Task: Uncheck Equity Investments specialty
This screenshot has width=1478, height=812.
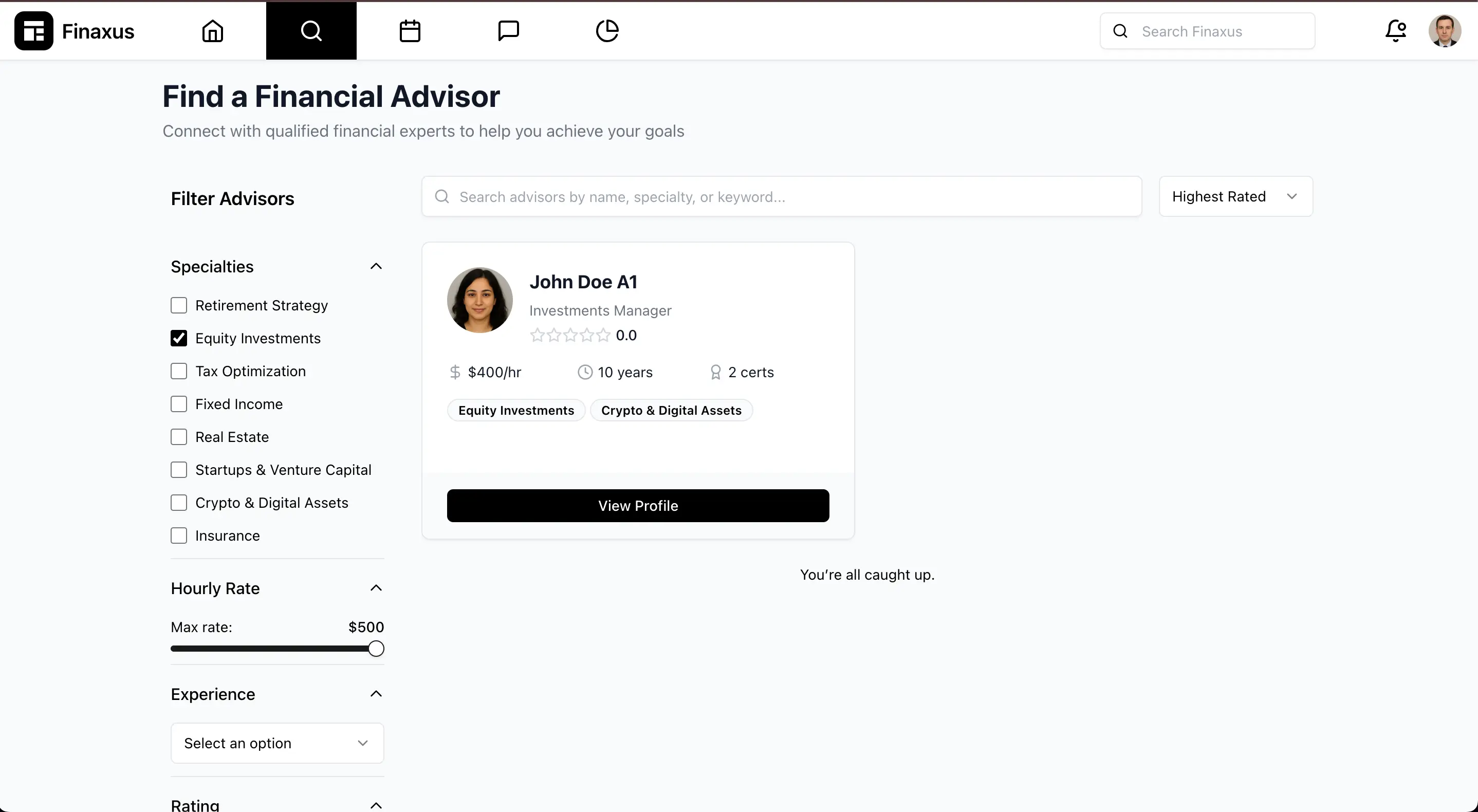Action: tap(178, 338)
